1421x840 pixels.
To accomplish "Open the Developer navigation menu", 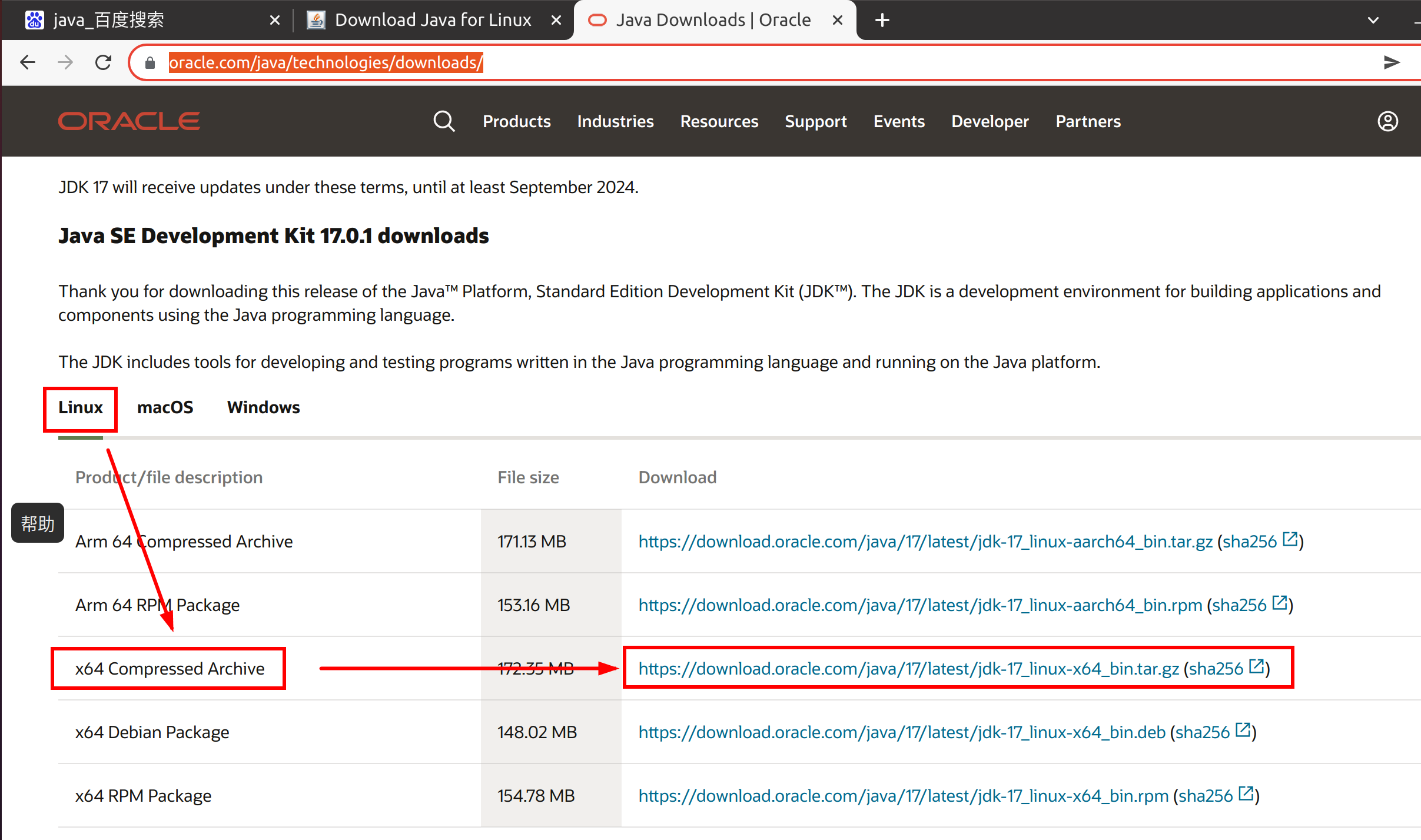I will coord(990,121).
